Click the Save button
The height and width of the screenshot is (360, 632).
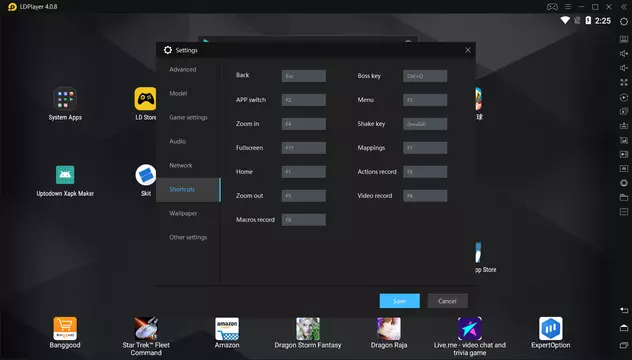coord(399,301)
